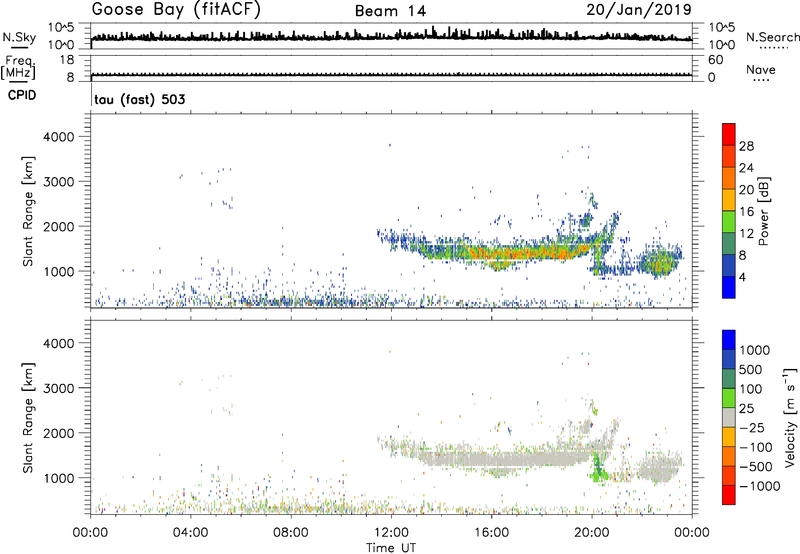Click the 16:00 time tick label
This screenshot has width=800, height=554.
[x=491, y=533]
